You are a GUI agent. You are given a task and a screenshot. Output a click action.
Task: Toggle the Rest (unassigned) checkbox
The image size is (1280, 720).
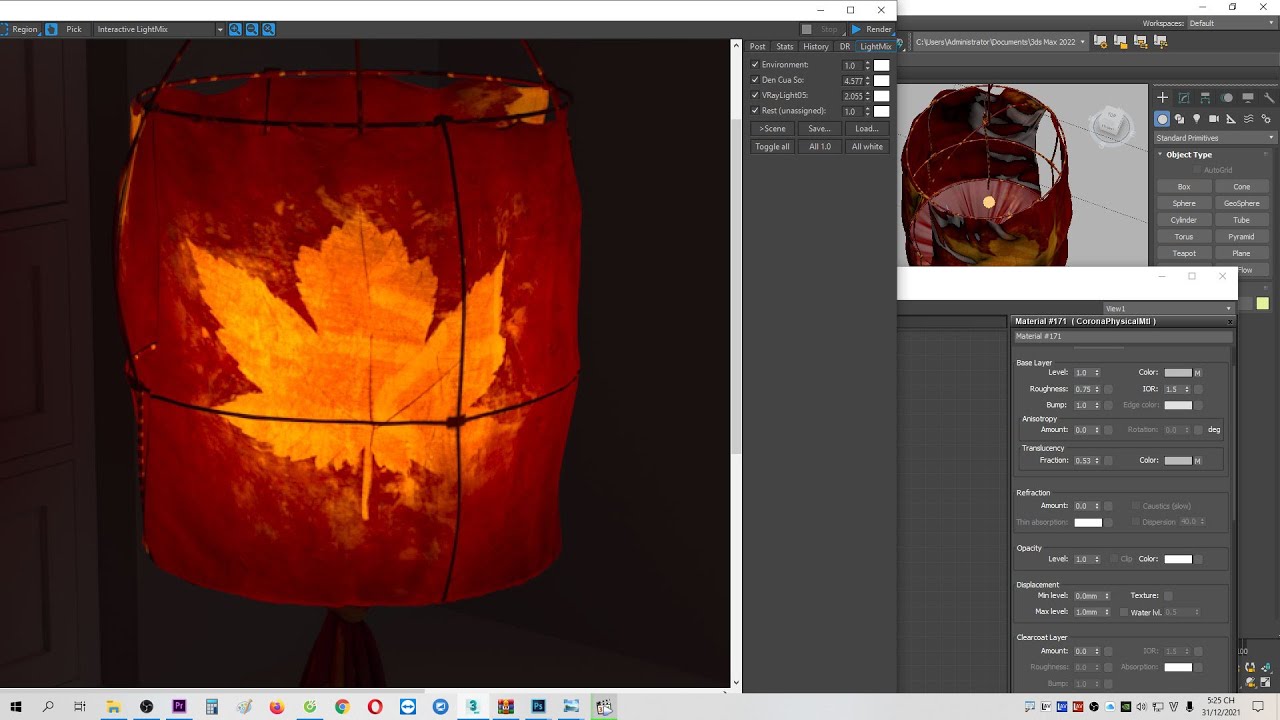[x=755, y=111]
